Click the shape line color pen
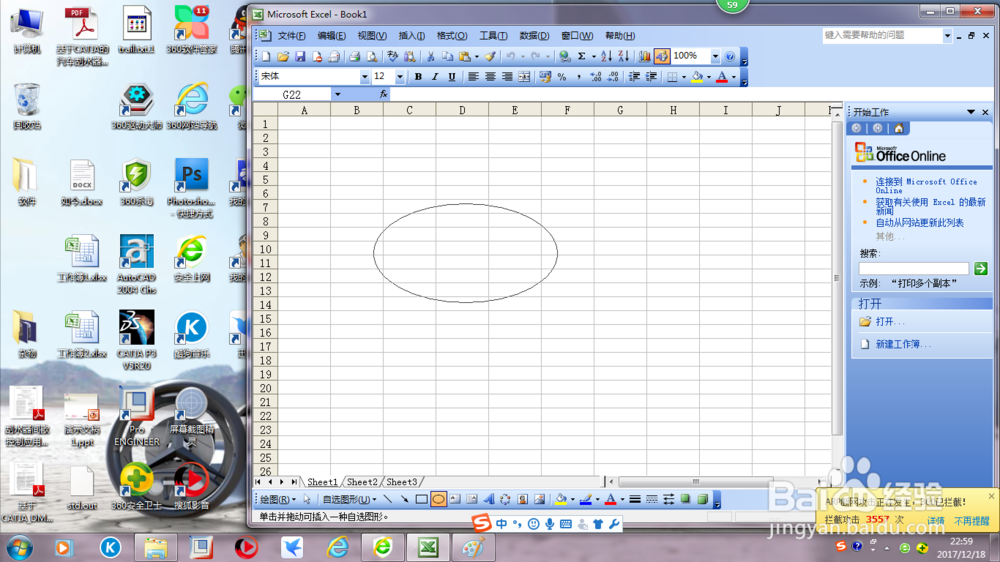1000x562 pixels. (x=585, y=499)
